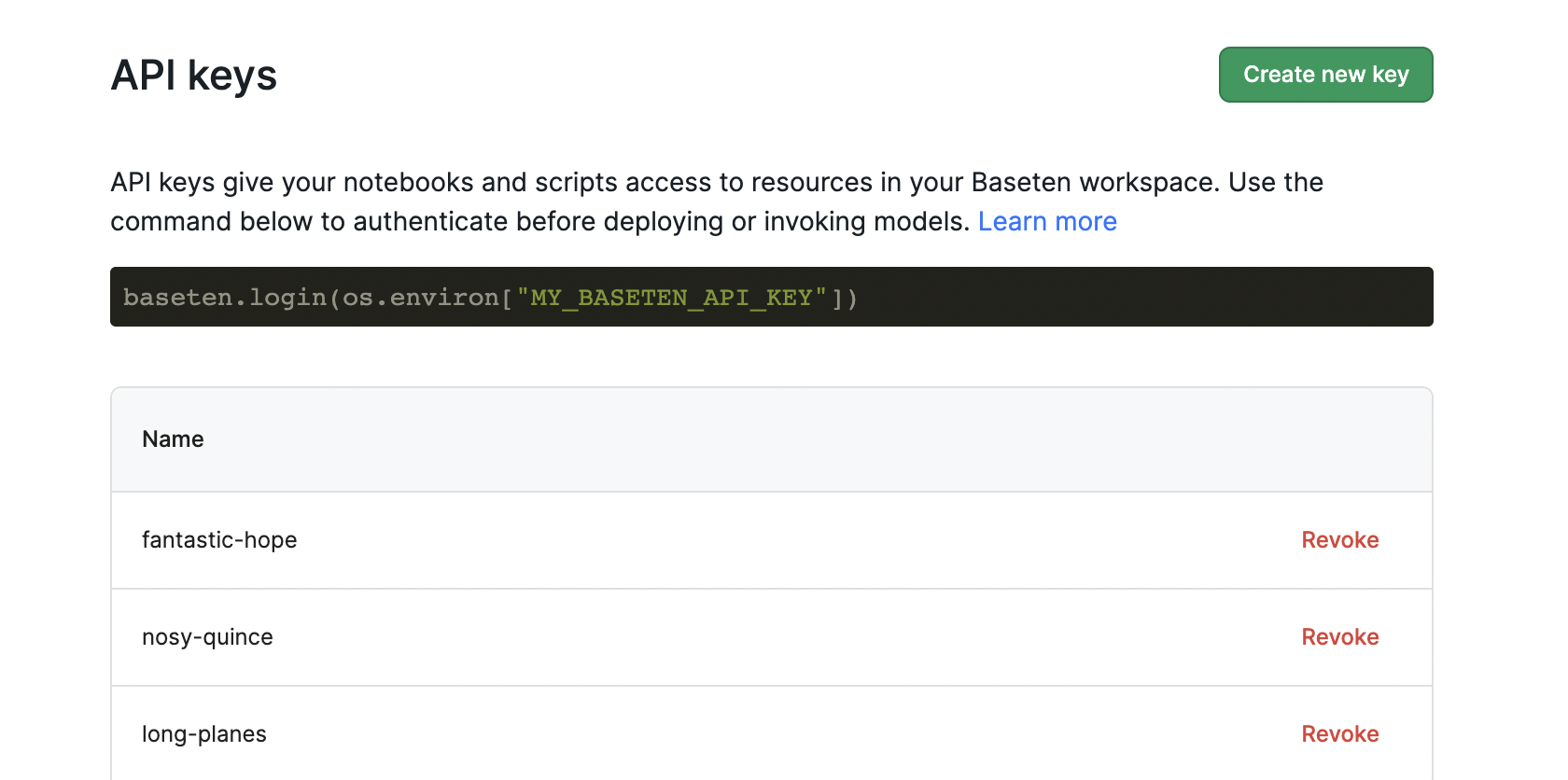Open the Learn more link
Image resolution: width=1568 pixels, height=780 pixels.
point(1047,221)
